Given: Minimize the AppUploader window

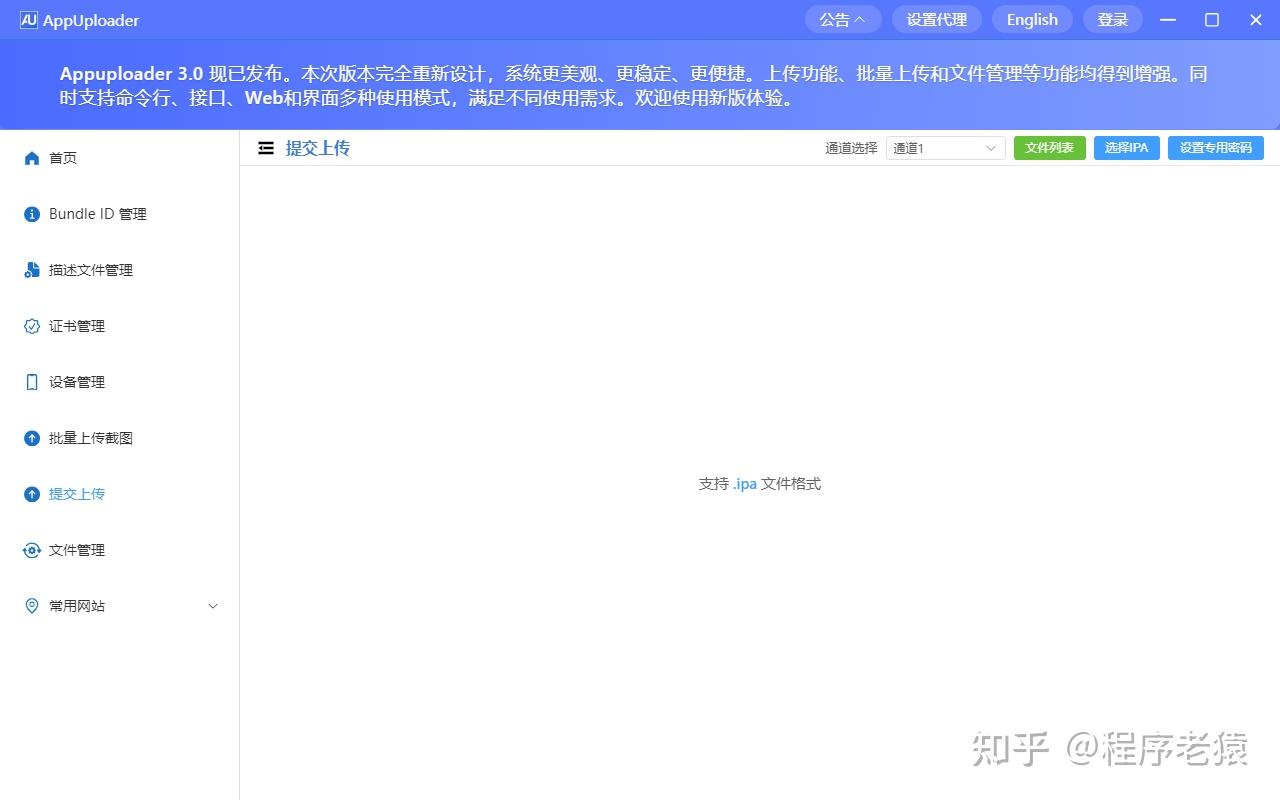Looking at the screenshot, I should click(1168, 20).
